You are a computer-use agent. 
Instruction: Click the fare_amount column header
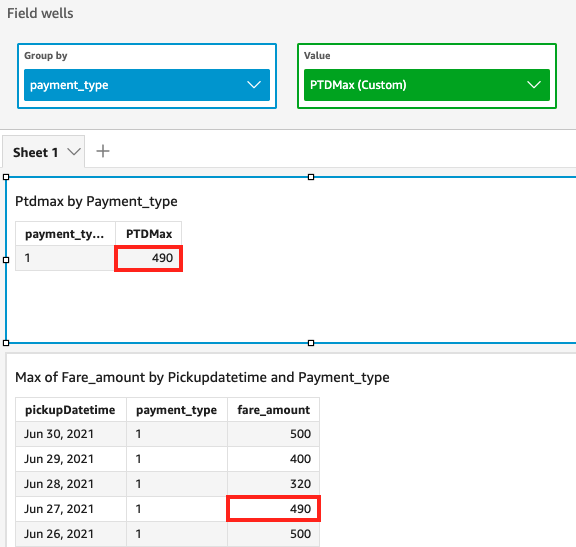(273, 410)
